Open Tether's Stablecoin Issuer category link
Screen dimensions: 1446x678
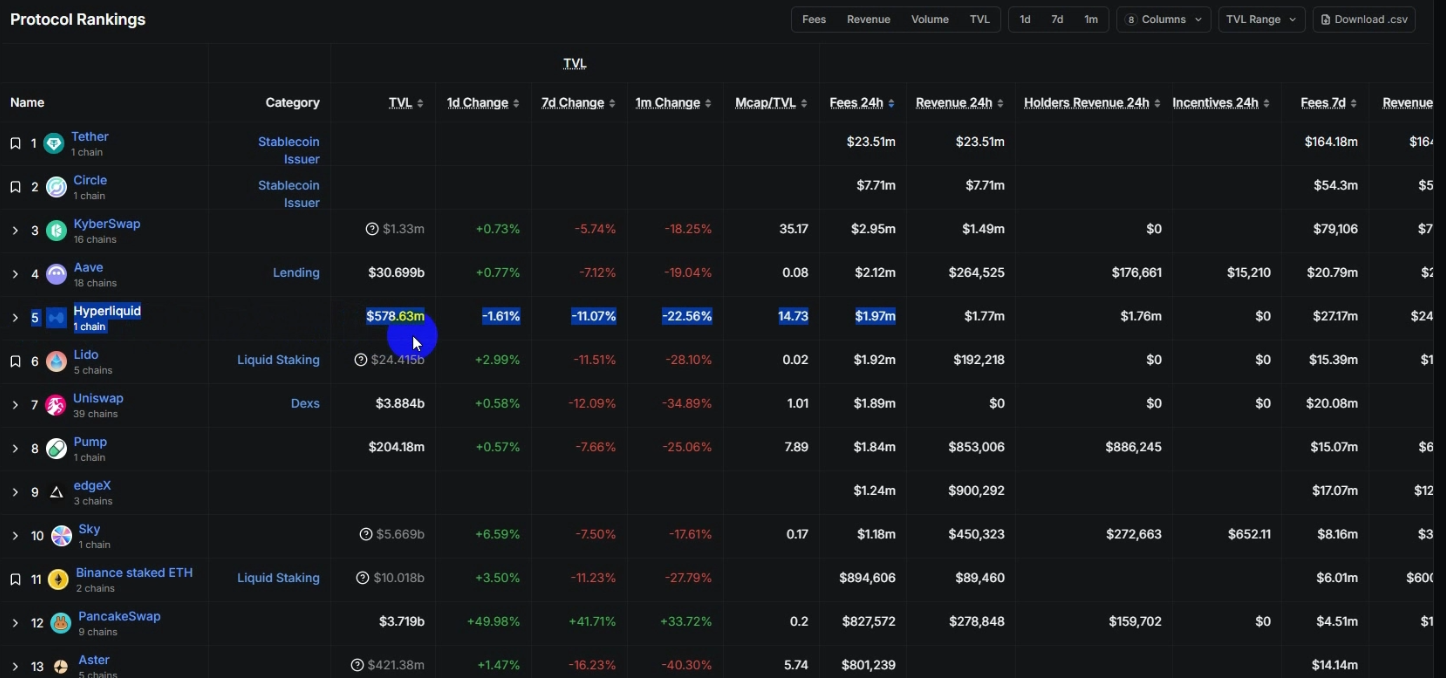(x=289, y=151)
